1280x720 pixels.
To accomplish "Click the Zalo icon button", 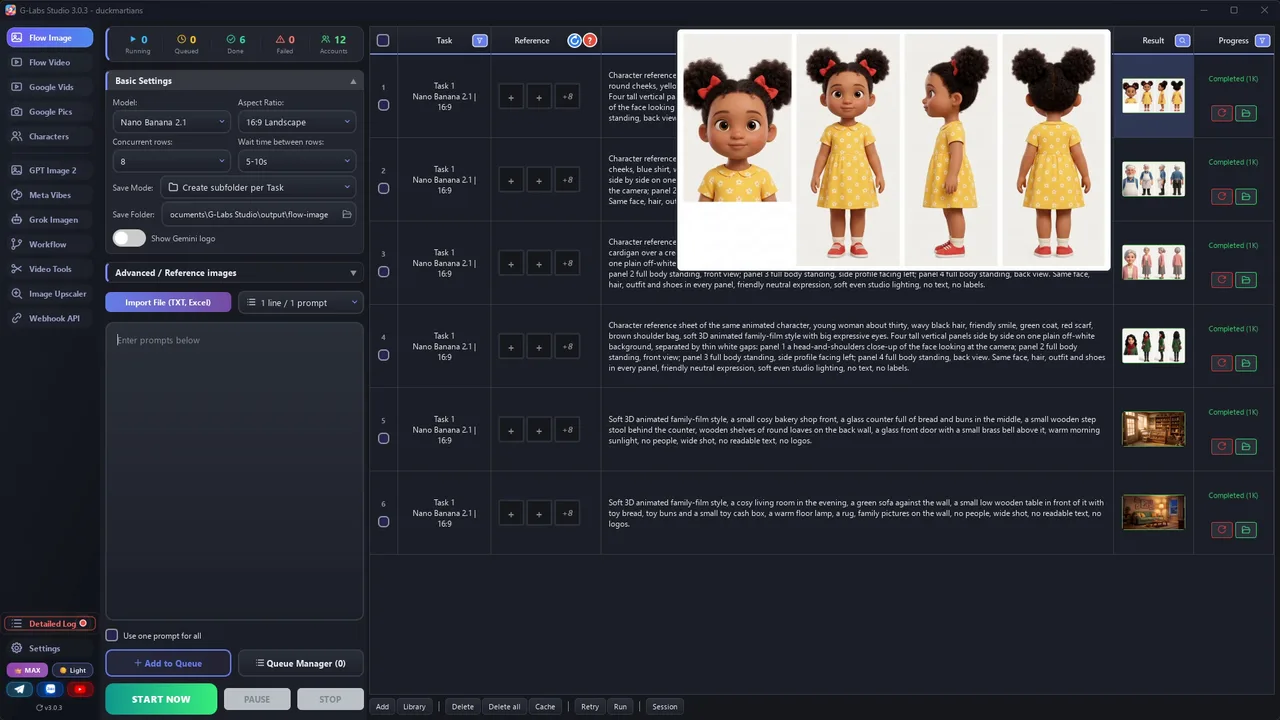I will (50, 689).
